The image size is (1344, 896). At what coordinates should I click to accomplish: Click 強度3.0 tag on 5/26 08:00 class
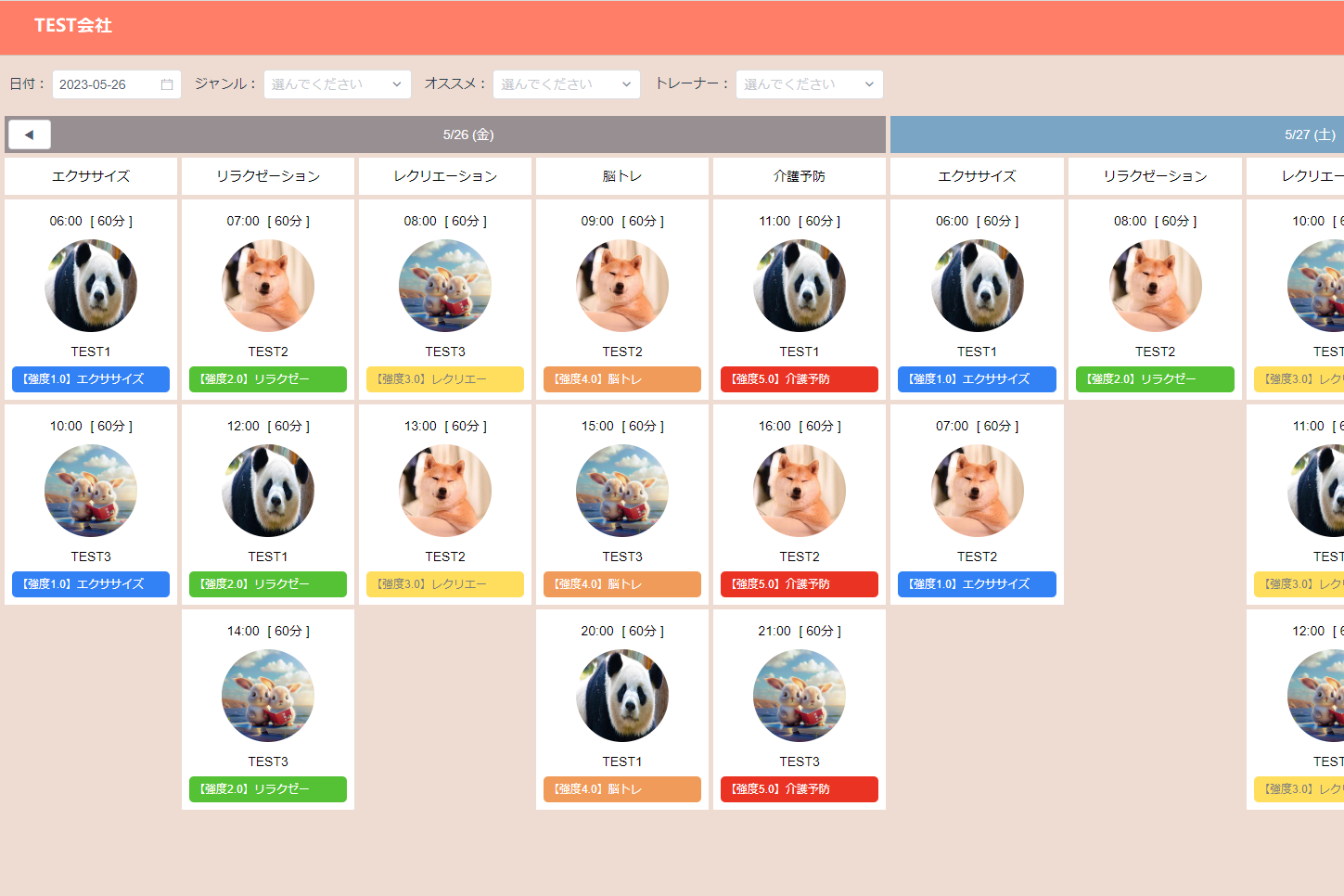pyautogui.click(x=445, y=379)
